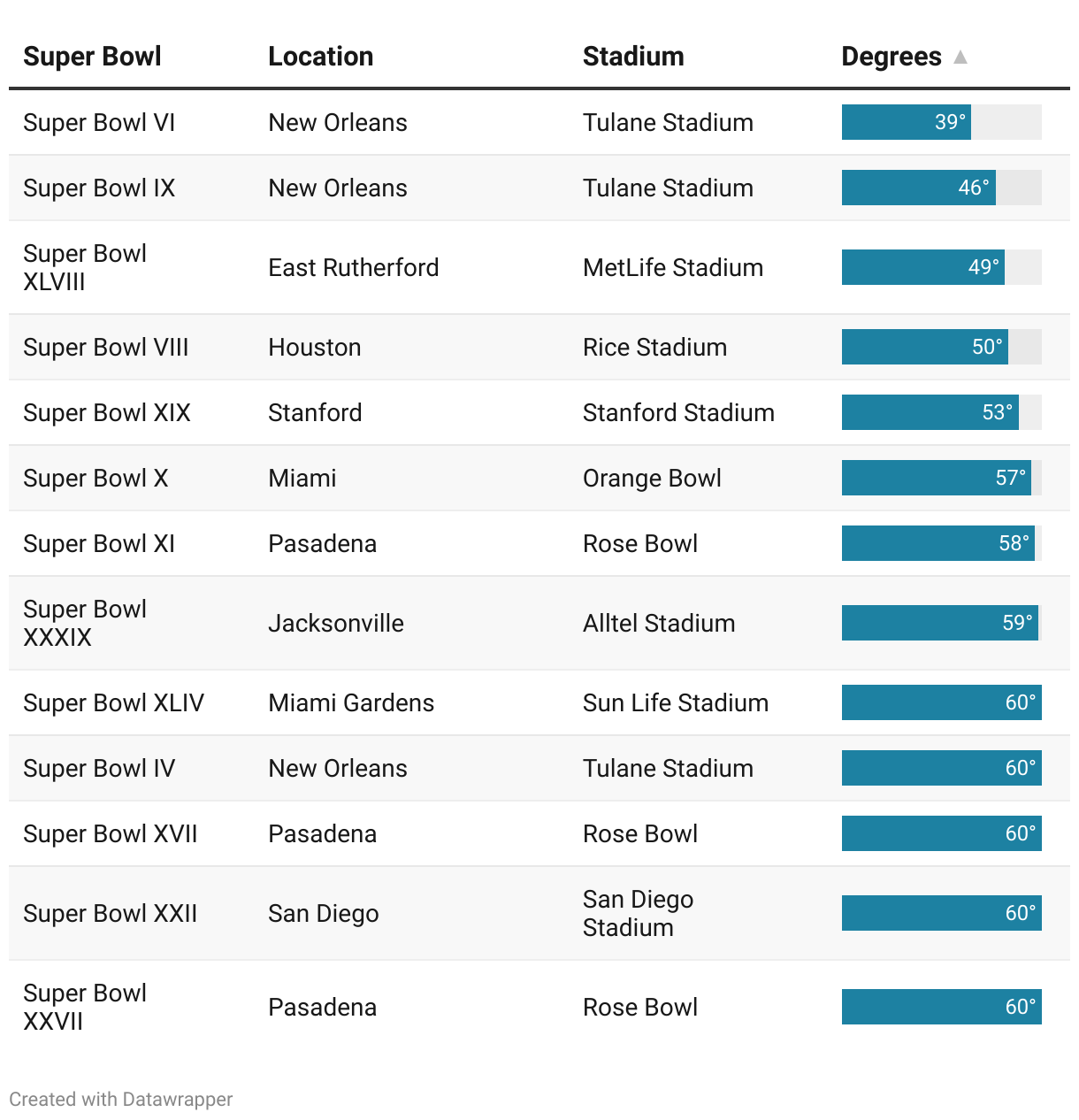Viewport: 1079px width, 1120px height.
Task: Open the Created with Datawrapper link
Action: 121,1099
